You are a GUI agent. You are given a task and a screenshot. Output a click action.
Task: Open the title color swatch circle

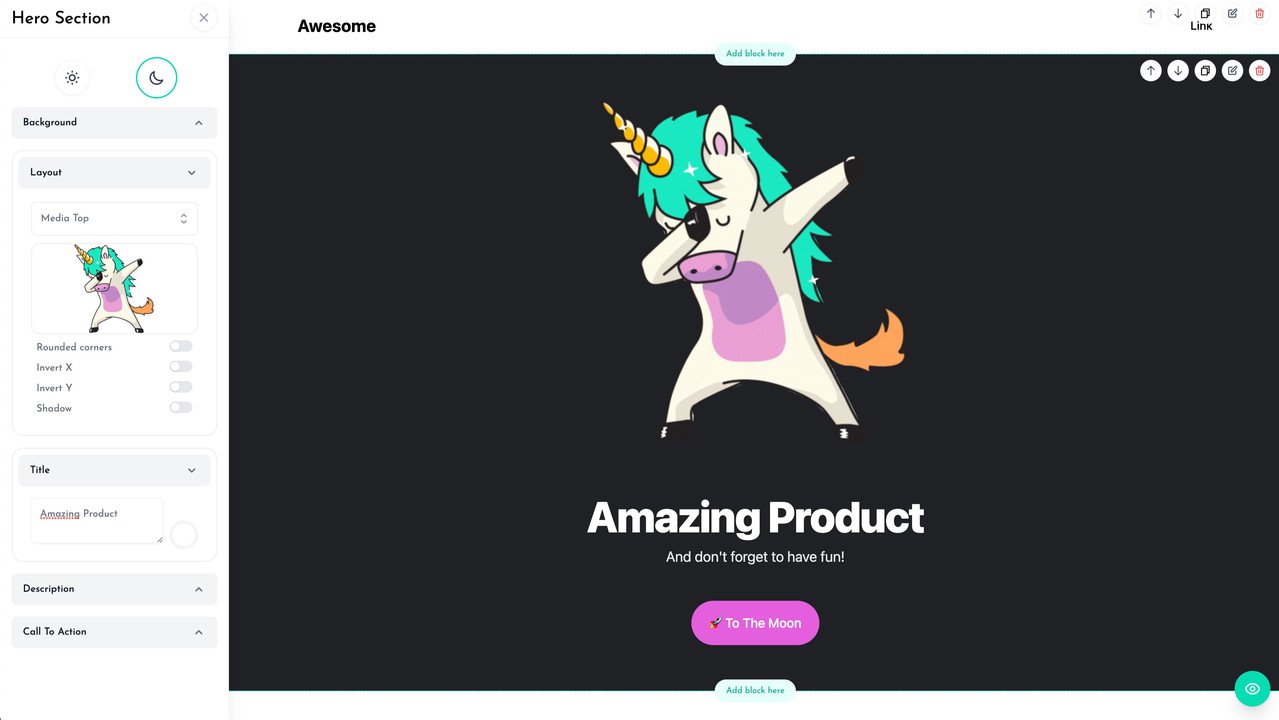point(184,535)
